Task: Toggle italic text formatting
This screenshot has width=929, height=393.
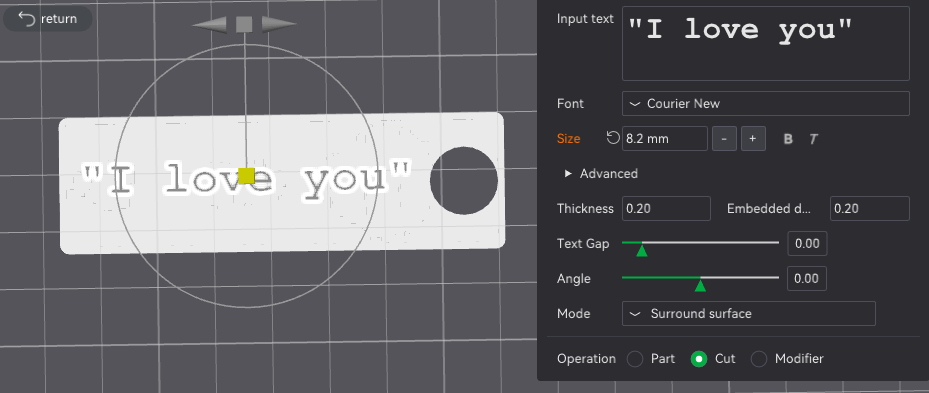Action: tap(813, 139)
